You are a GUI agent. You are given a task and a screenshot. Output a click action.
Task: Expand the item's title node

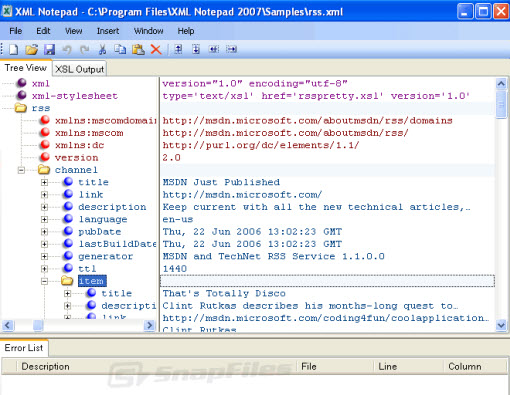pos(67,294)
